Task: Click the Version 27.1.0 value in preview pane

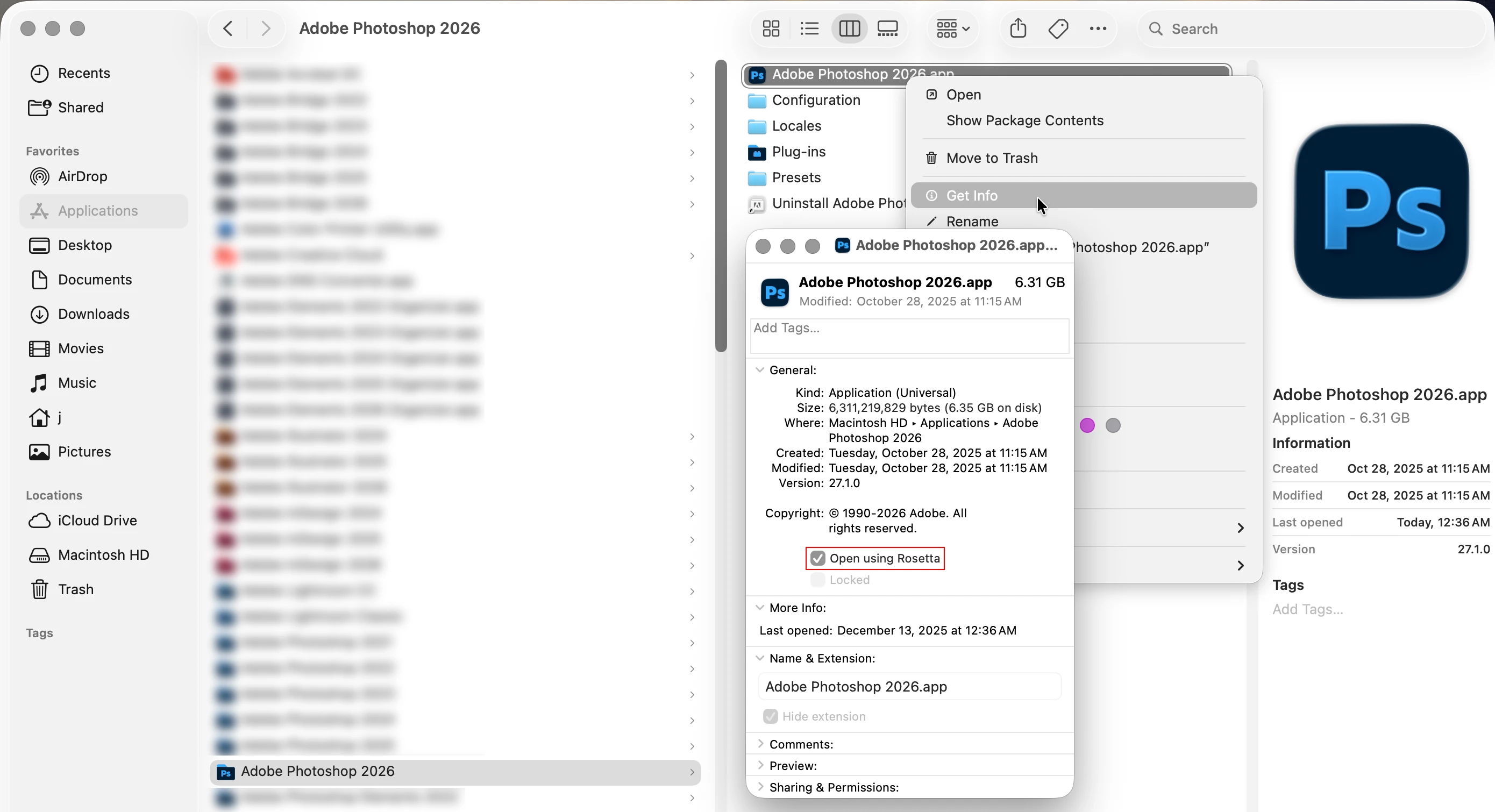Action: pos(1473,549)
